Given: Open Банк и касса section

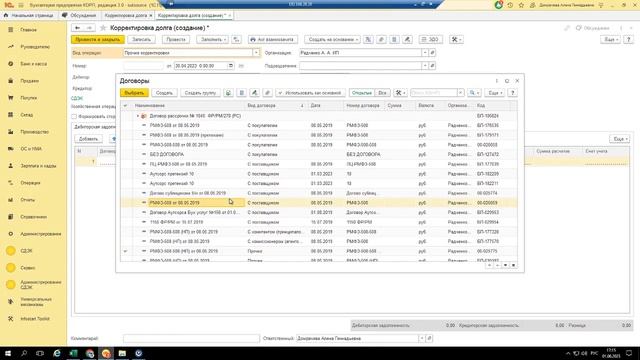Looking at the screenshot, I should [33, 64].
